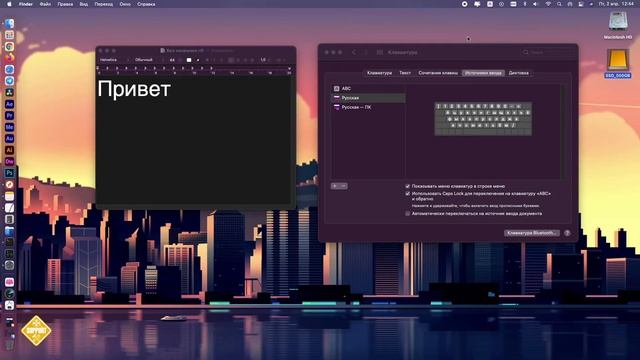Open the Клавиатура Bluetooth settings button
This screenshot has width=640, height=360.
click(531, 233)
